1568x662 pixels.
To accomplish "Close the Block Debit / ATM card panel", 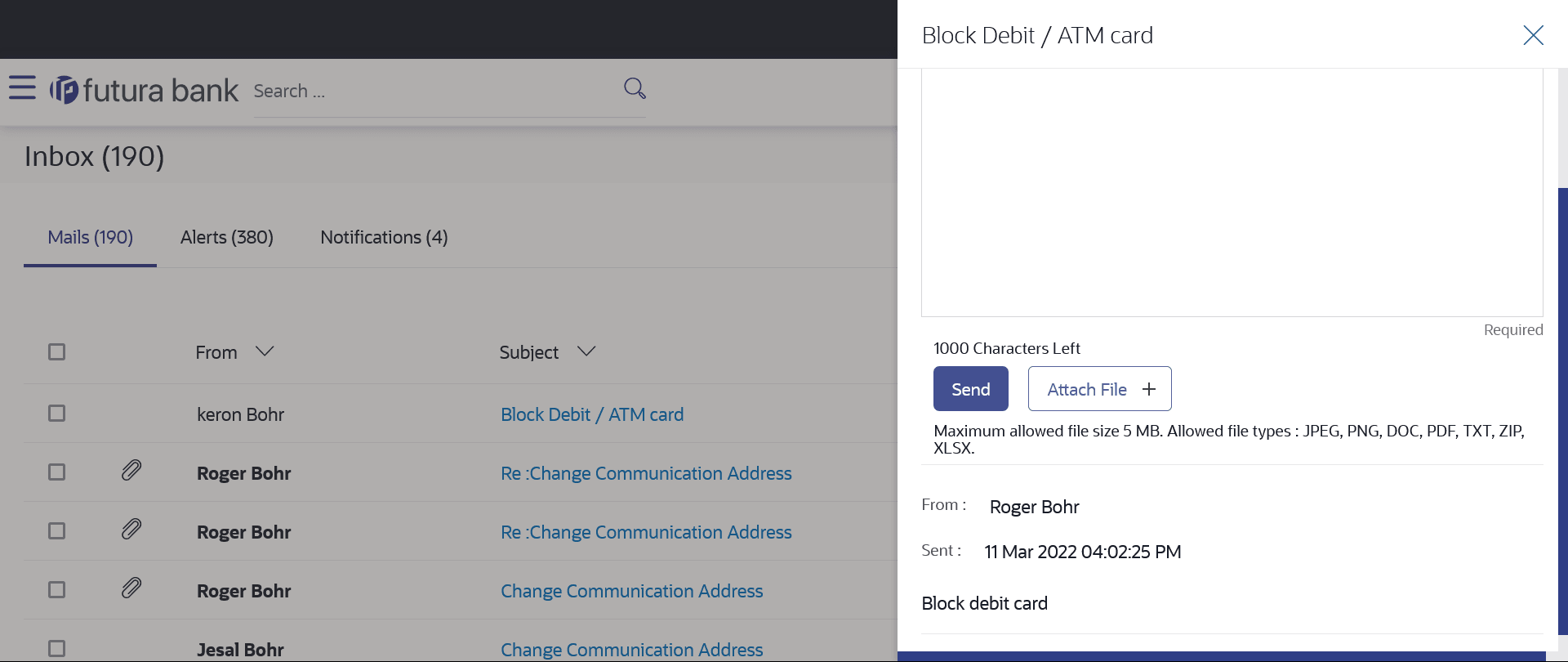I will pyautogui.click(x=1533, y=35).
